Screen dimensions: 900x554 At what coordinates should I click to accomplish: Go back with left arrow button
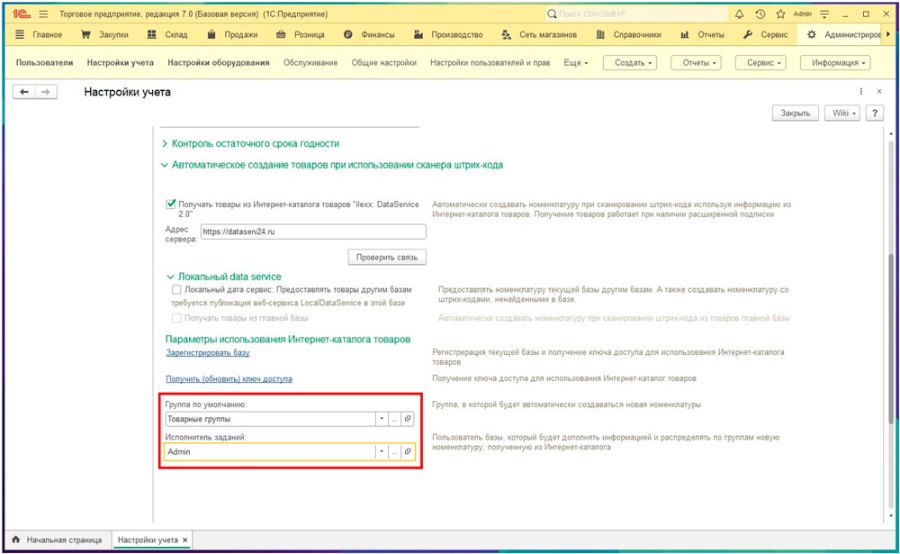[24, 92]
